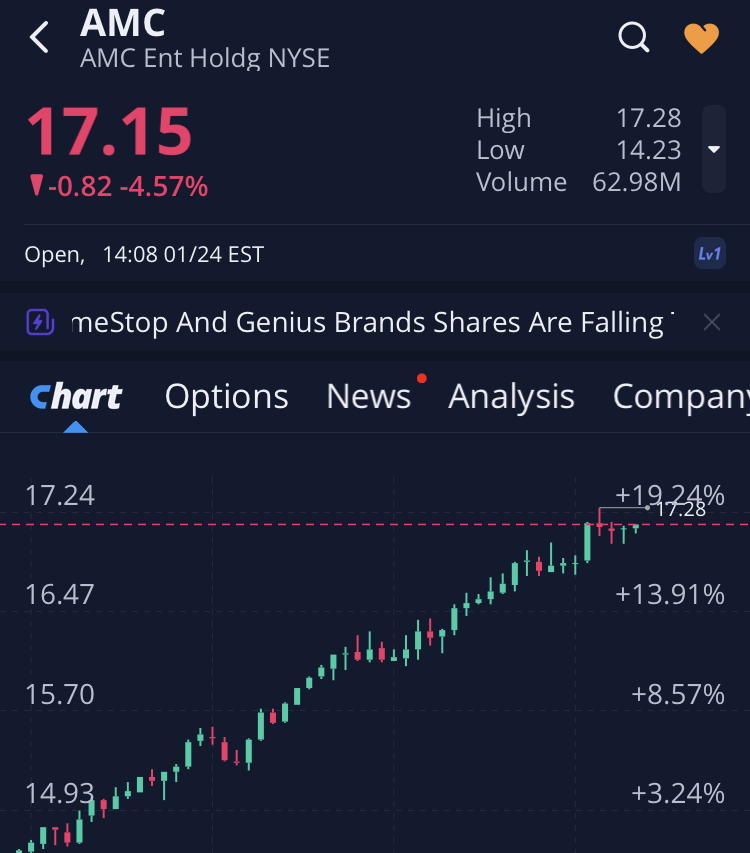The height and width of the screenshot is (853, 750).
Task: Switch to the Options tab
Action: click(226, 397)
